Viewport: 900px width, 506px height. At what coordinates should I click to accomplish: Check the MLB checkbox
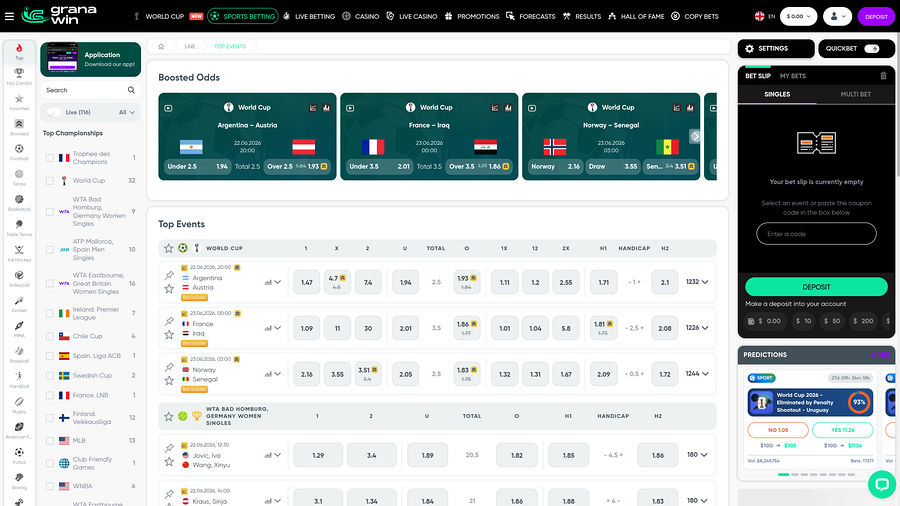point(50,441)
